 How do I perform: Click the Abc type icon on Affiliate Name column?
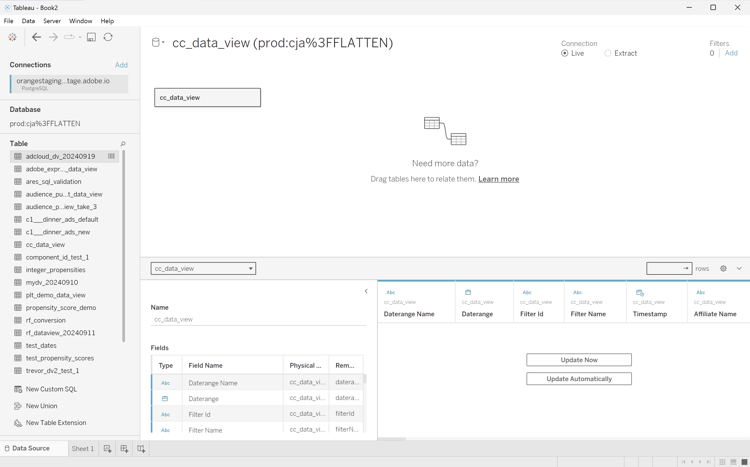click(x=701, y=292)
